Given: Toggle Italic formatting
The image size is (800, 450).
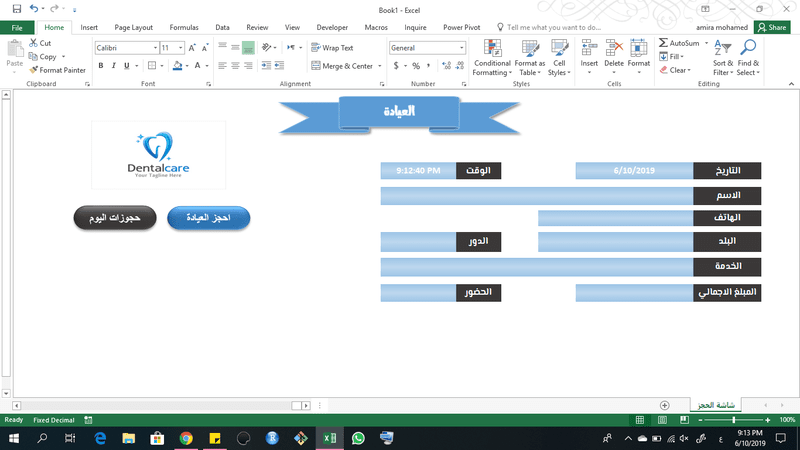Looking at the screenshot, I should tap(113, 65).
